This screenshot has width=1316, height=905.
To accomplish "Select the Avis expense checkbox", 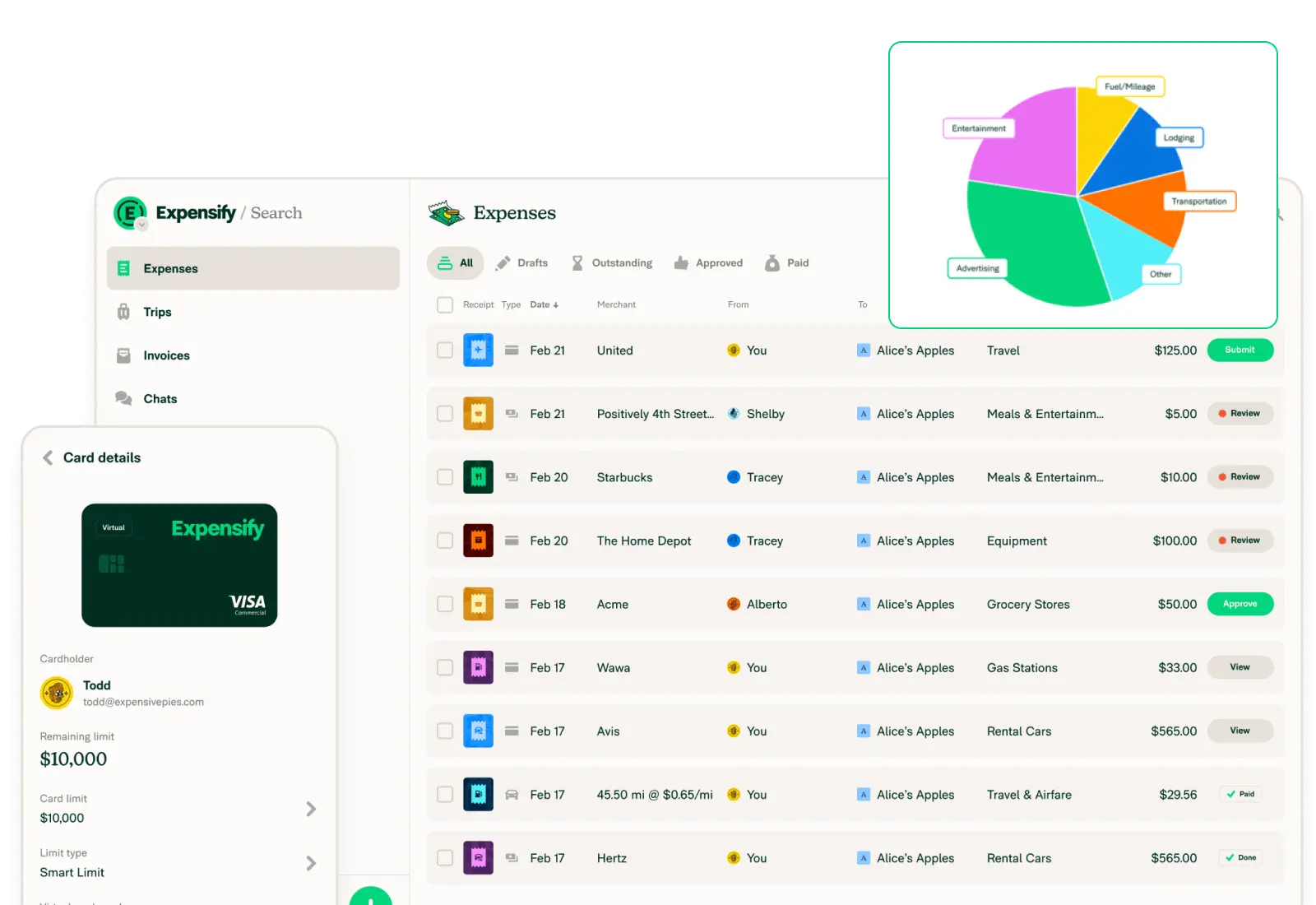I will coord(445,731).
